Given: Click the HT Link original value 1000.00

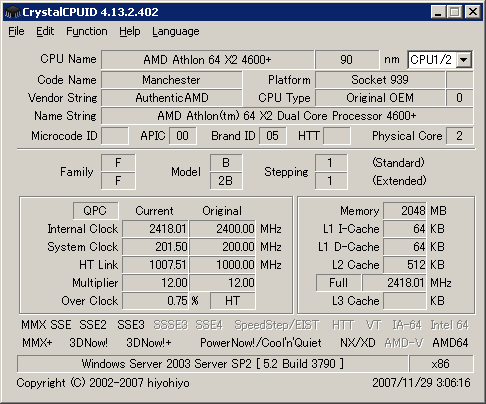Looking at the screenshot, I should point(222,265).
